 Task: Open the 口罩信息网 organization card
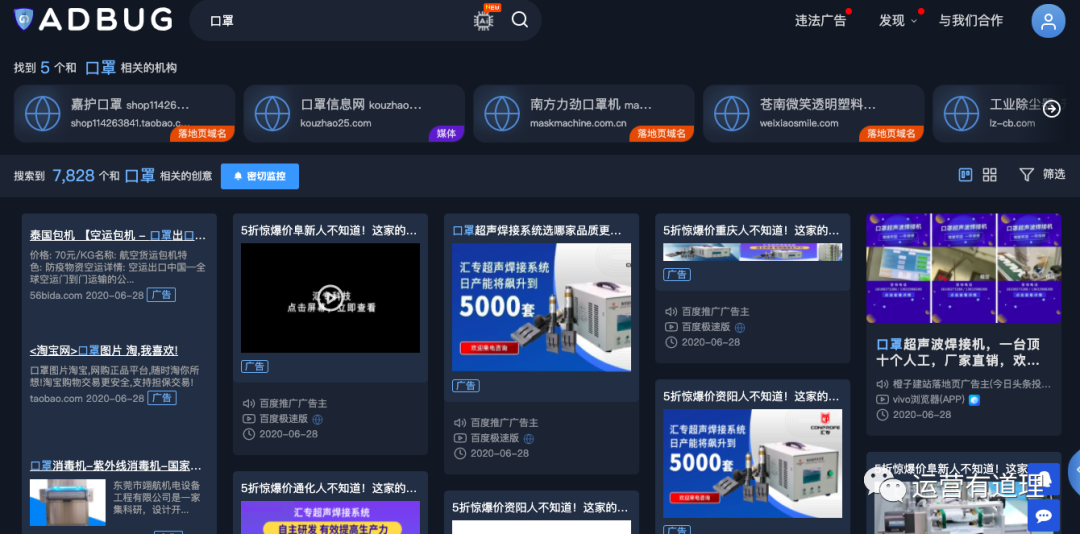(x=354, y=114)
